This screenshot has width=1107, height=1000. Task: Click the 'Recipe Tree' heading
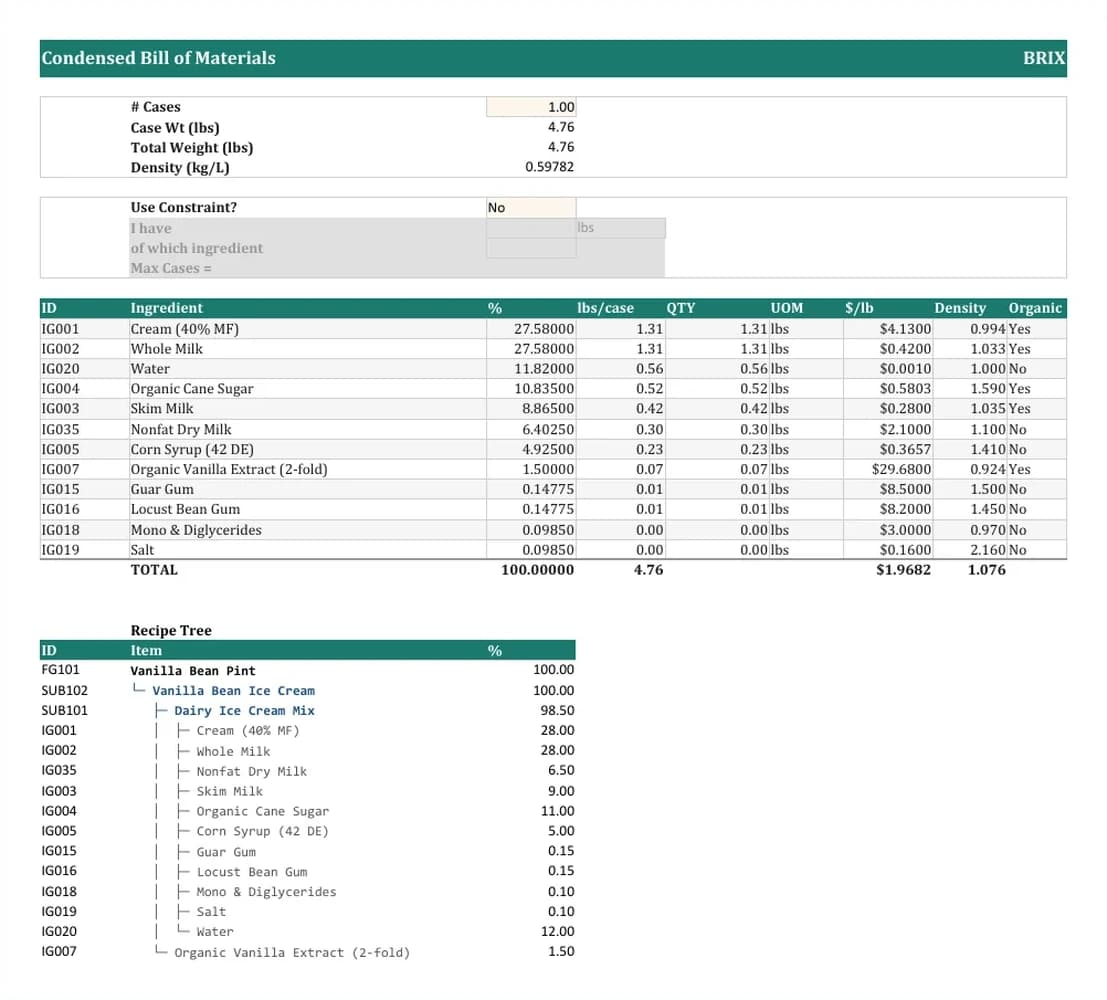(x=171, y=630)
